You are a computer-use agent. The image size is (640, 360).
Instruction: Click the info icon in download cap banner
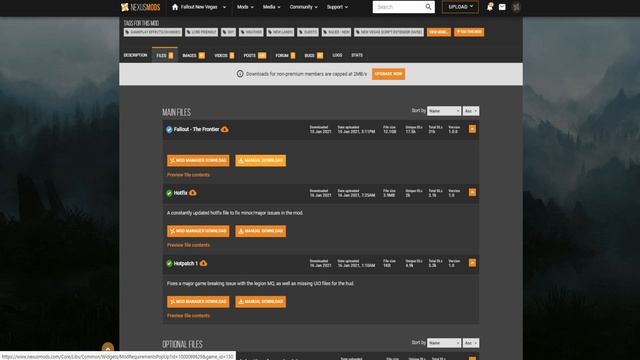point(240,74)
